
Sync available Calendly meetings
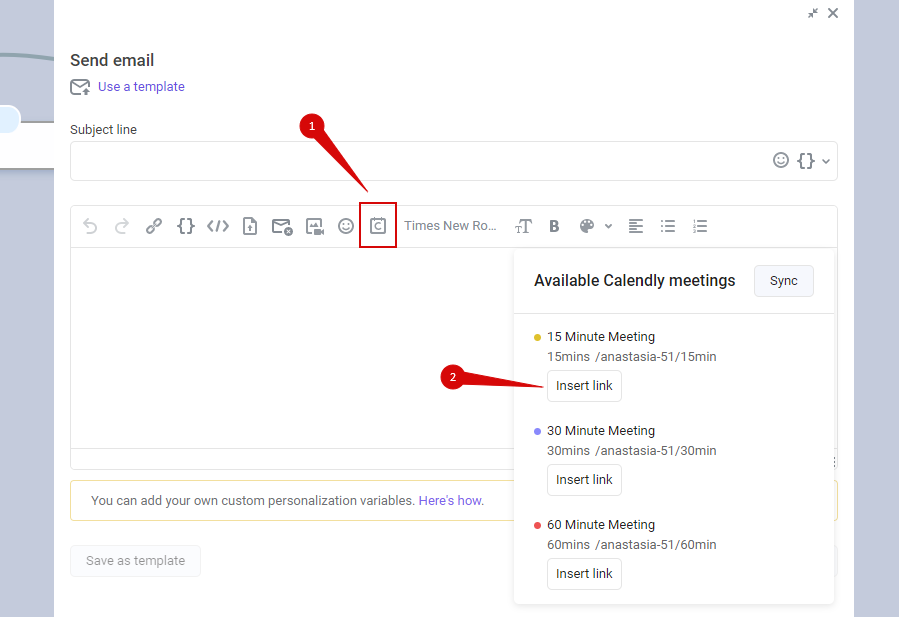tap(783, 281)
